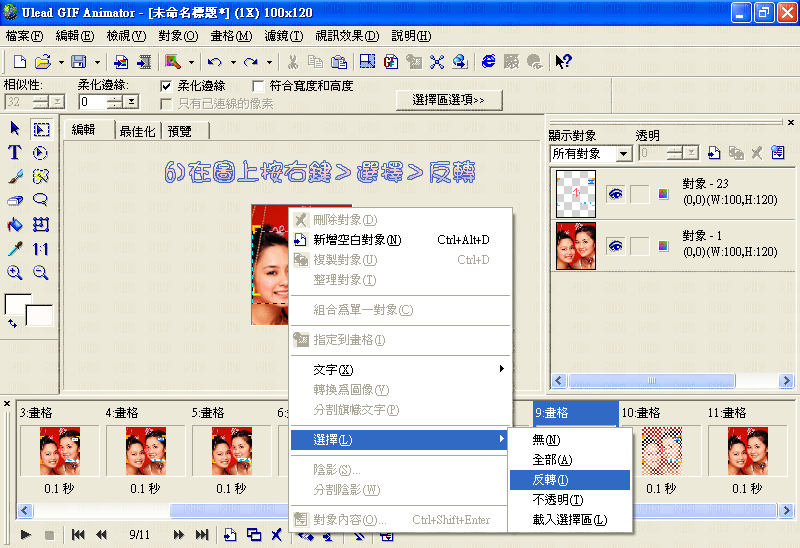This screenshot has width=800, height=548.
Task: Click the next frame button
Action: [x=178, y=534]
